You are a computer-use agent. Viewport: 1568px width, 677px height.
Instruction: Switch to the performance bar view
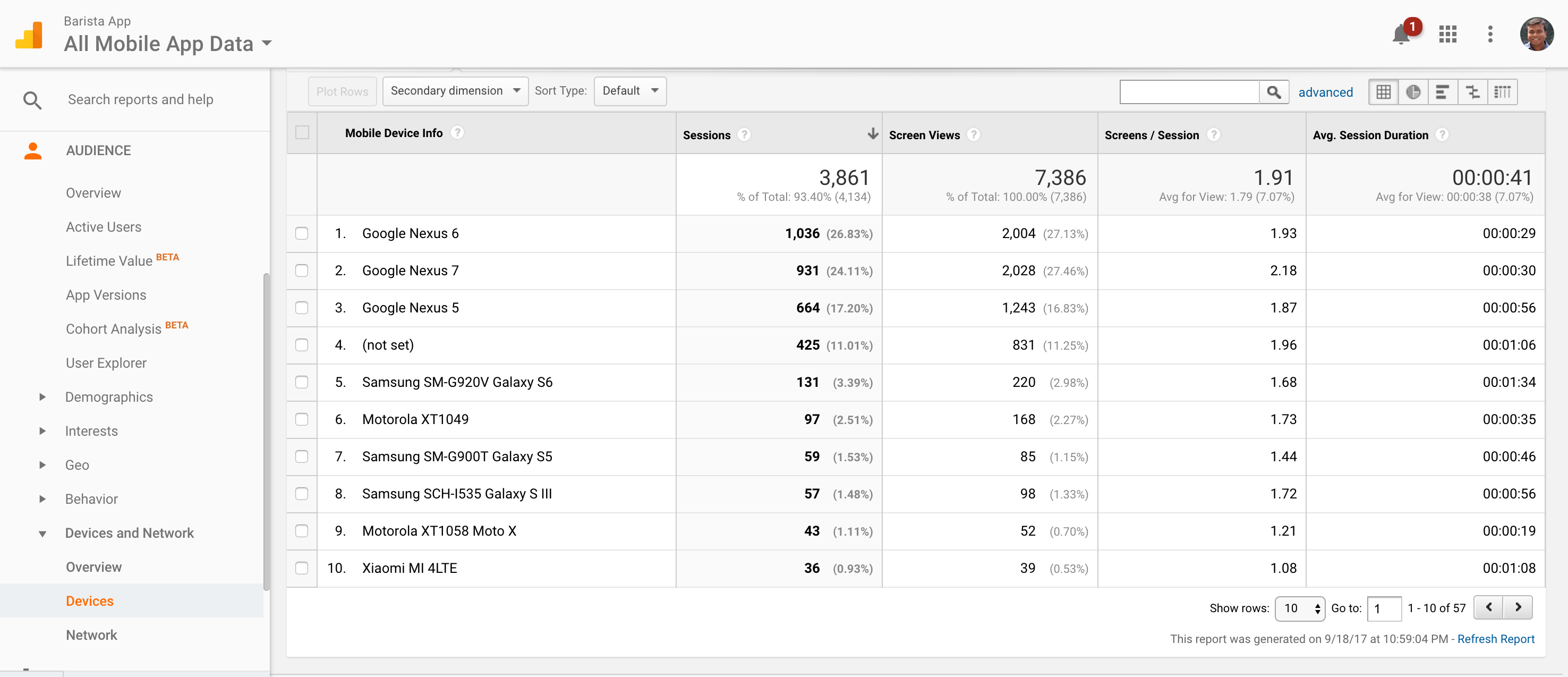(1442, 92)
